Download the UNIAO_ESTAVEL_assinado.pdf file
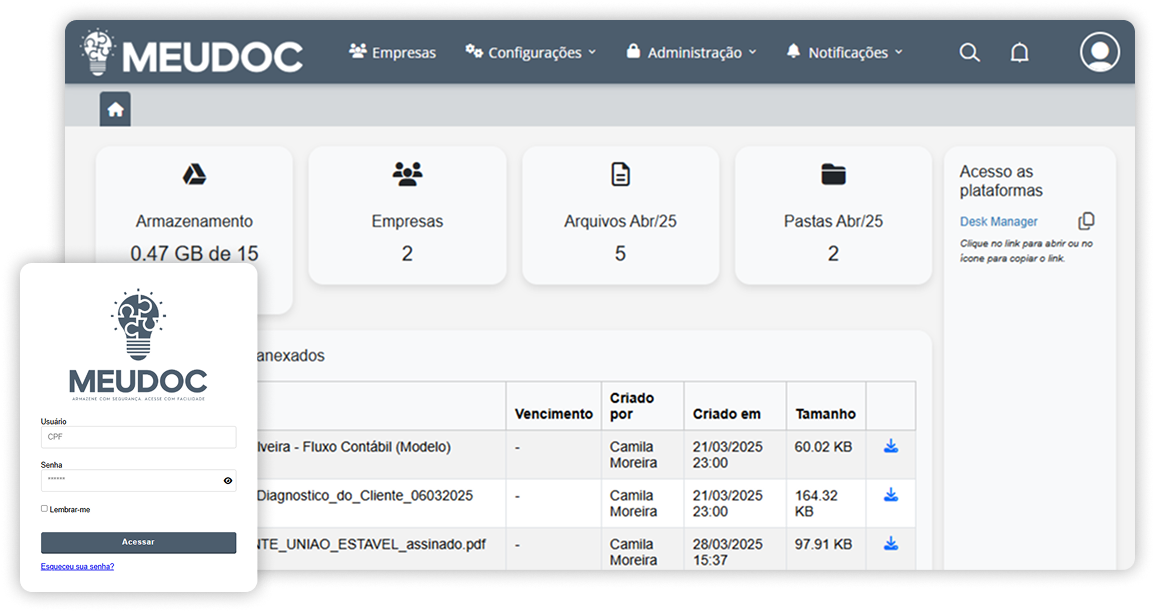This screenshot has height=612, width=1155. click(x=890, y=544)
